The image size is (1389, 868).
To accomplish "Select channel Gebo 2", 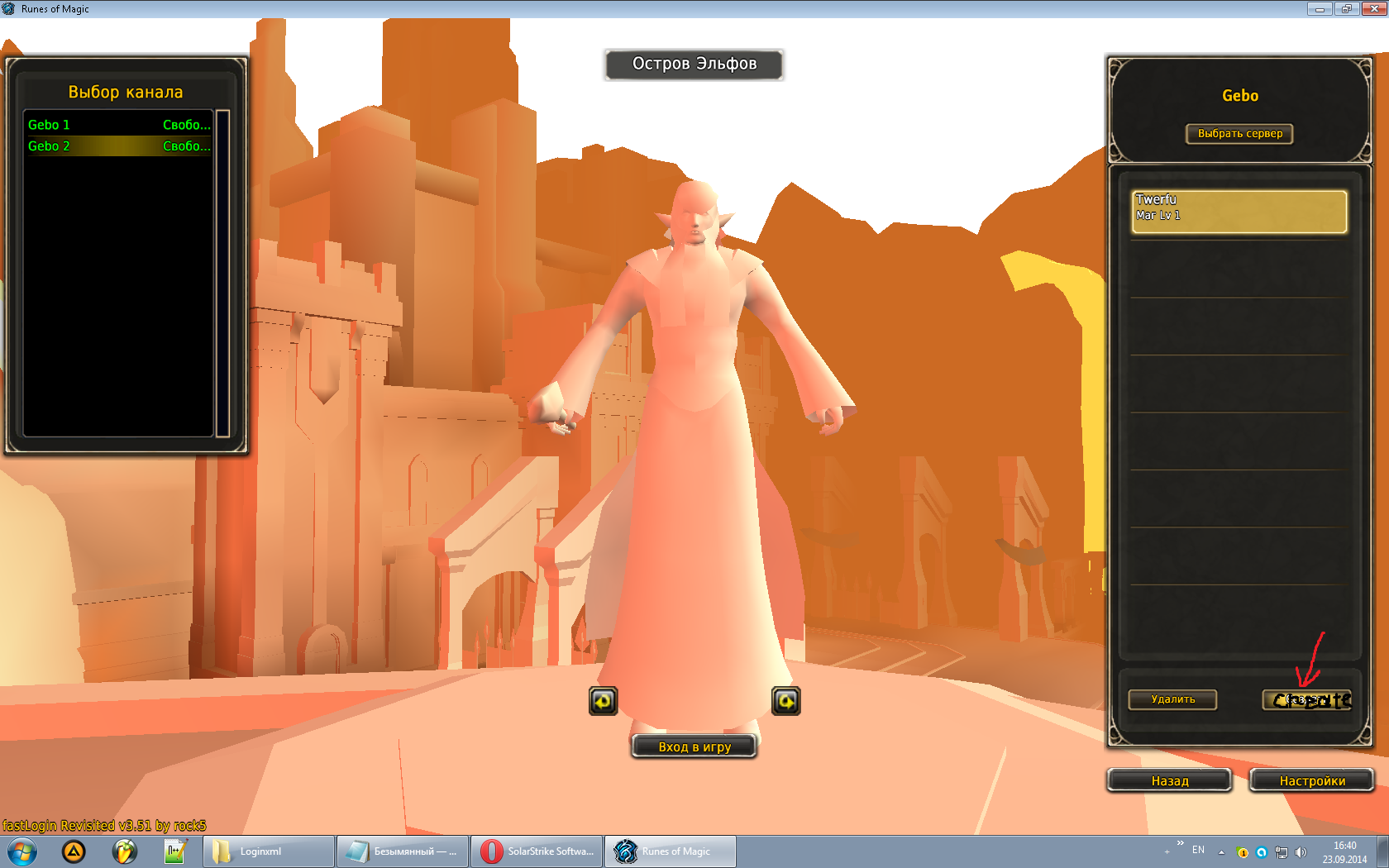I will point(118,146).
